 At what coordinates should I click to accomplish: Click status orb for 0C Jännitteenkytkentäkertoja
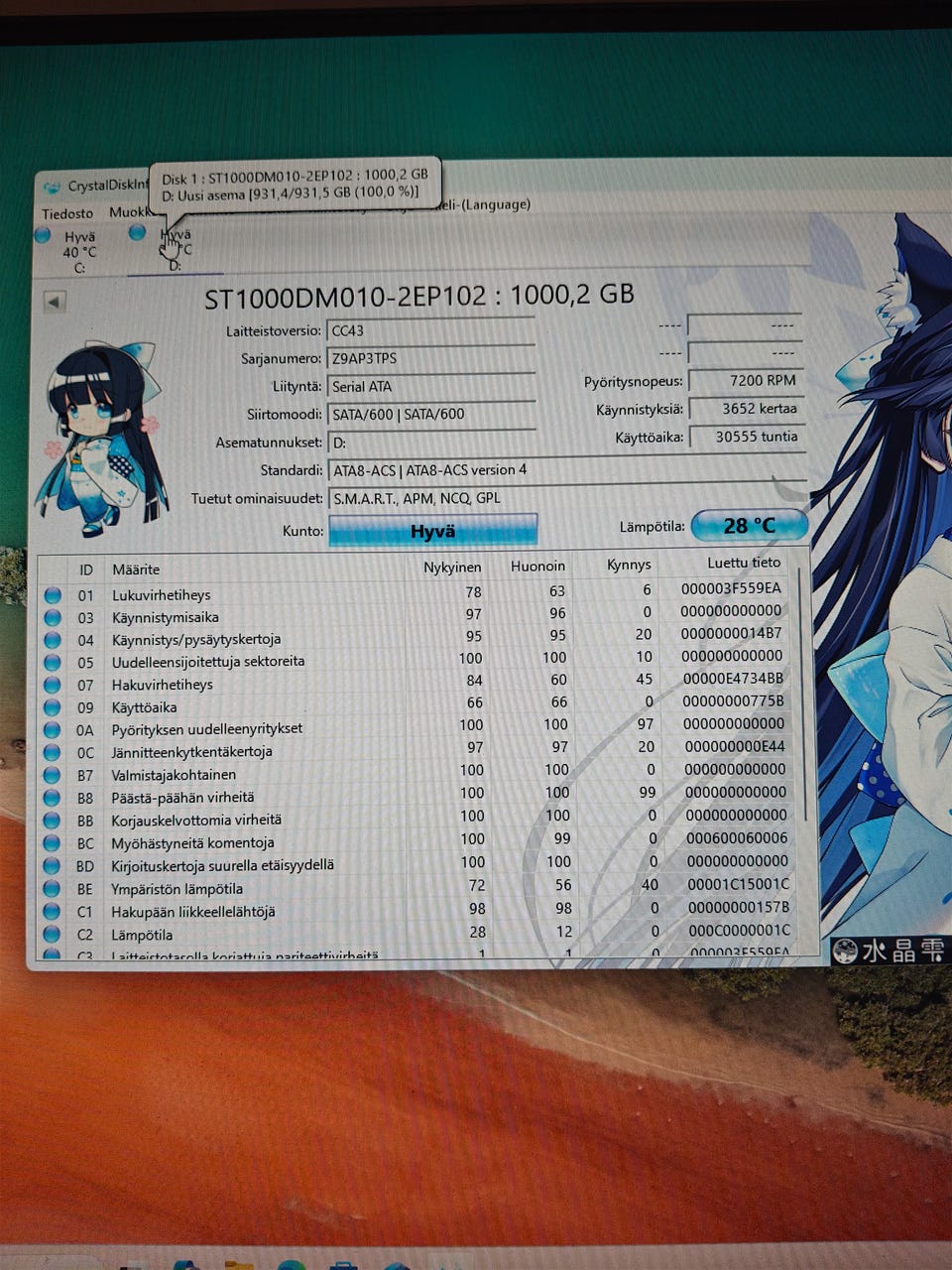click(54, 753)
